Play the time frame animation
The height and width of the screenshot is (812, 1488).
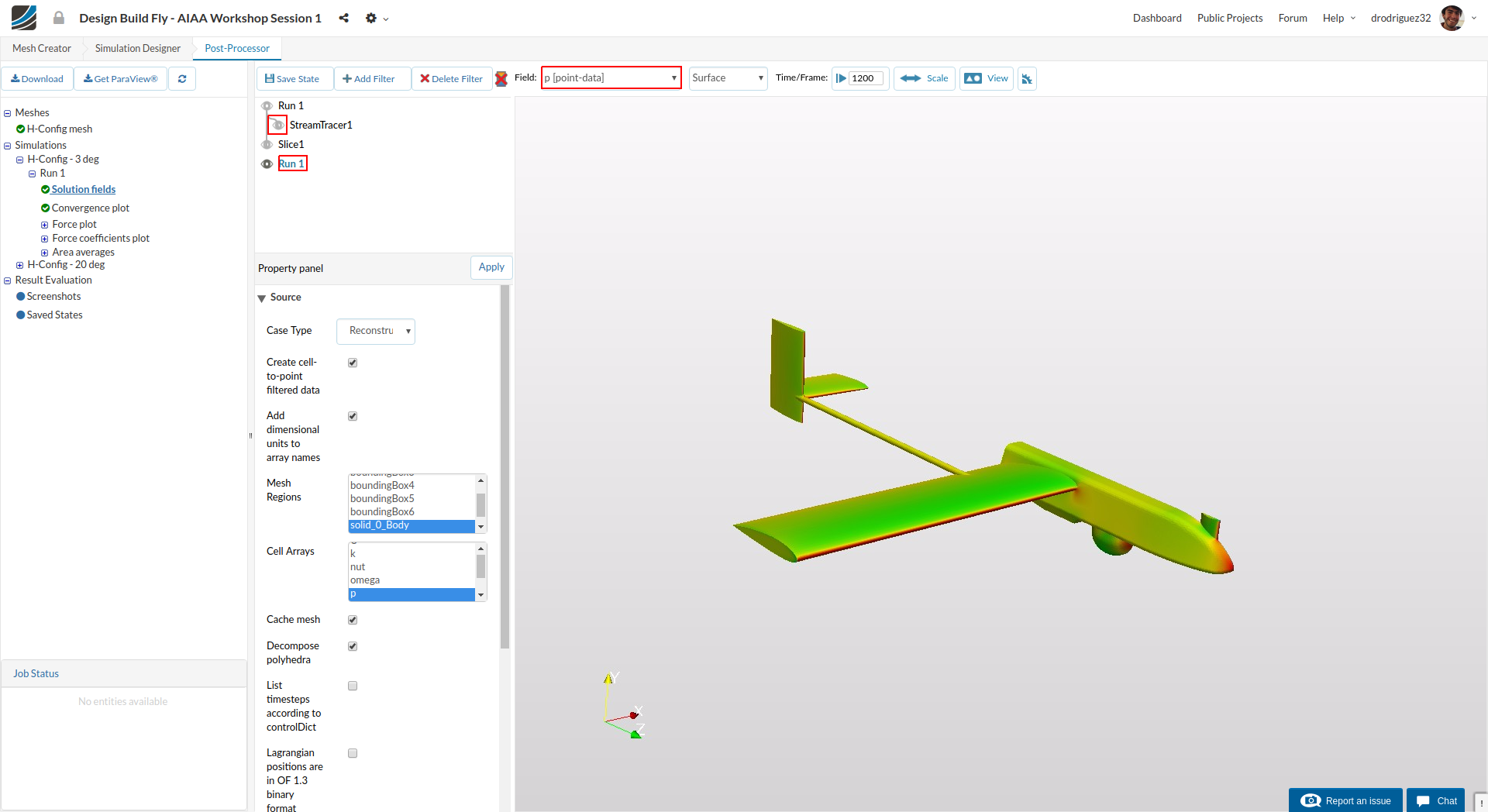pos(841,78)
